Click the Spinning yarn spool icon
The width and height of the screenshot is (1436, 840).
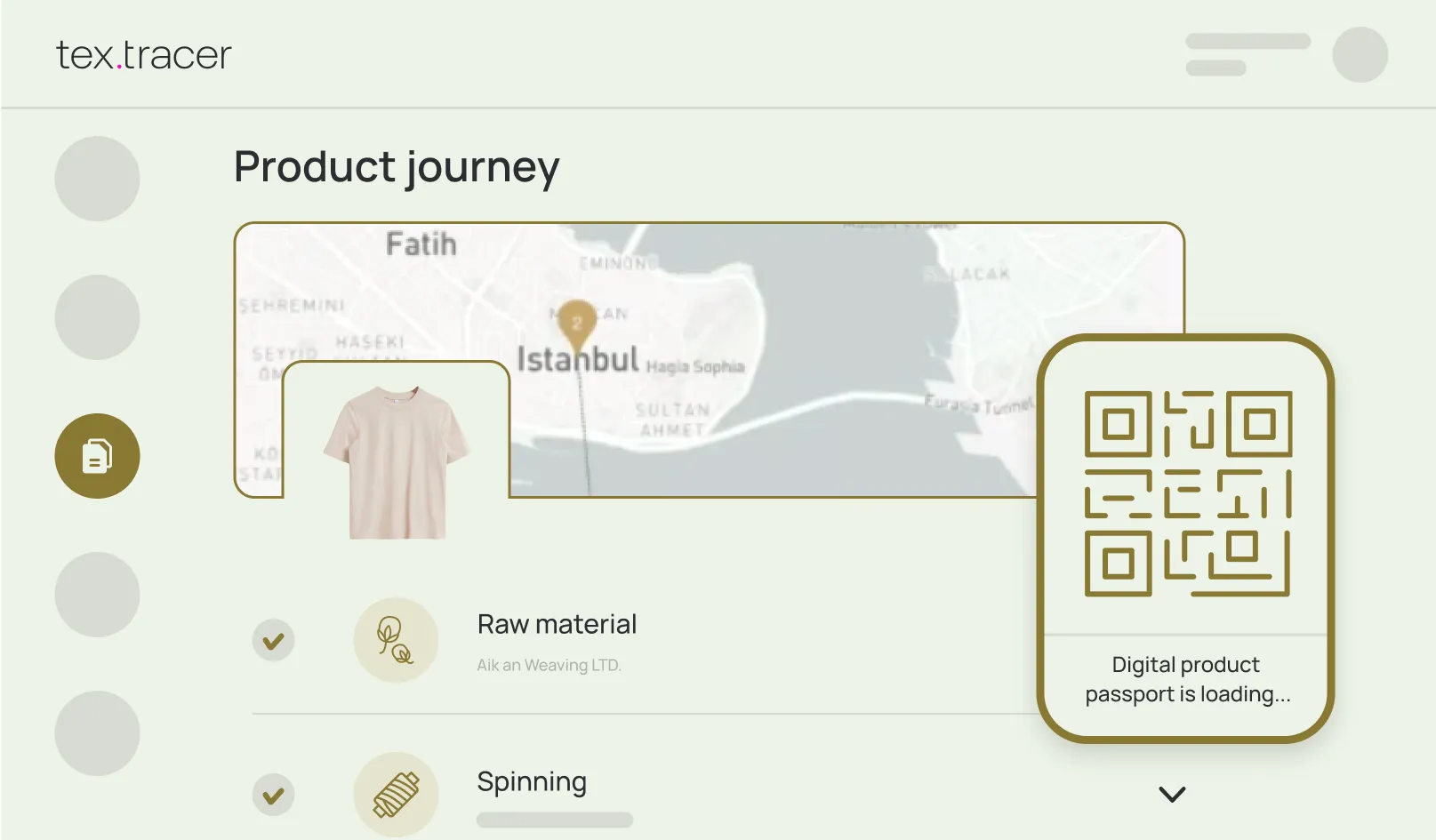pos(396,794)
